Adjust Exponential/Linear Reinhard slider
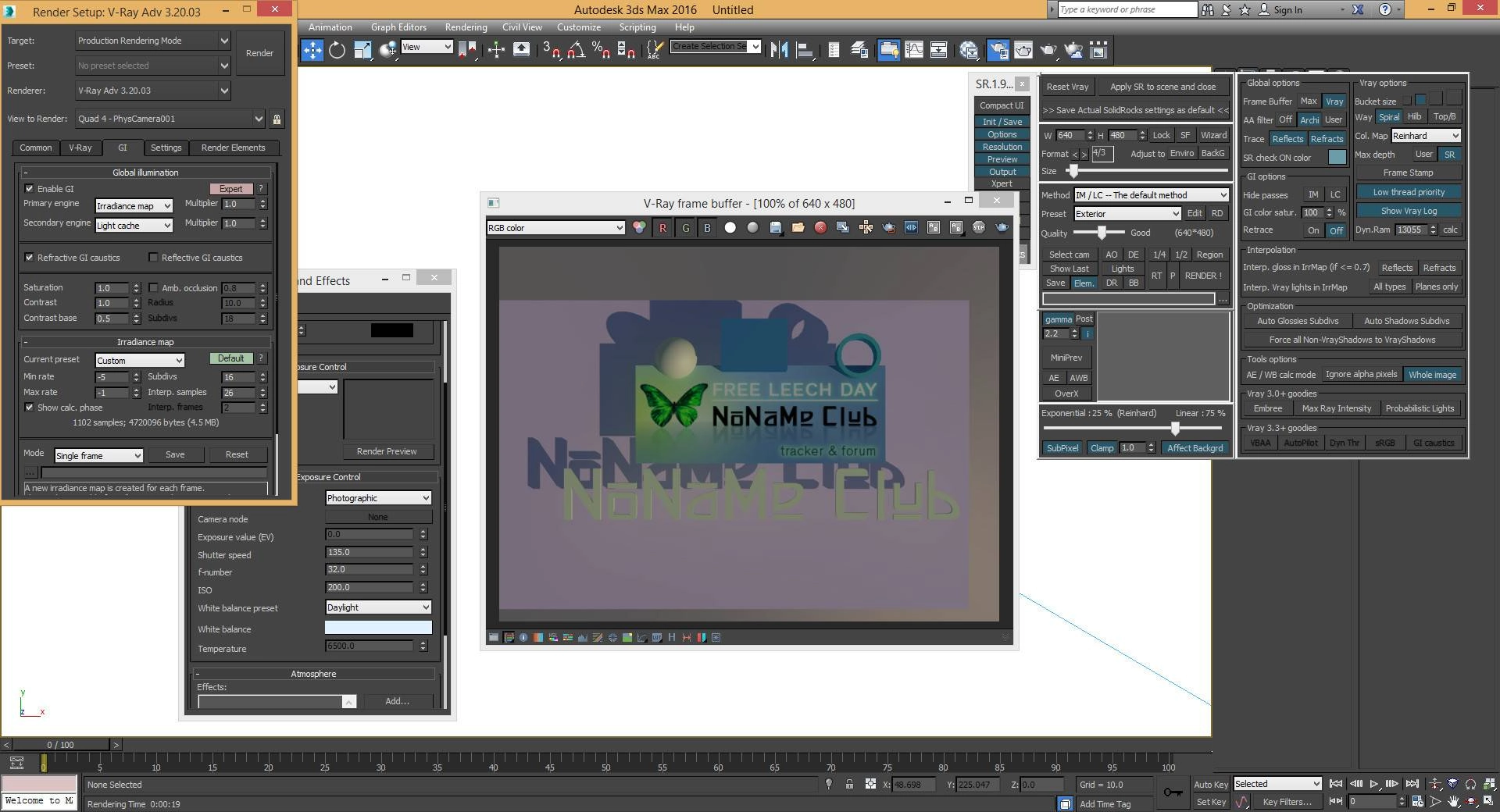The image size is (1500, 812). click(1176, 428)
